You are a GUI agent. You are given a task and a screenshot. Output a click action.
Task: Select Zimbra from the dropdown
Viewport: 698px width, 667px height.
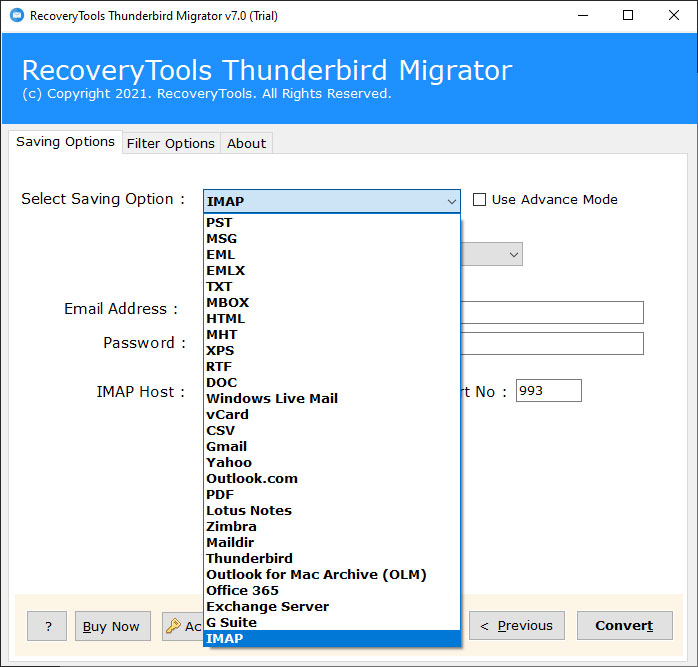coord(332,526)
